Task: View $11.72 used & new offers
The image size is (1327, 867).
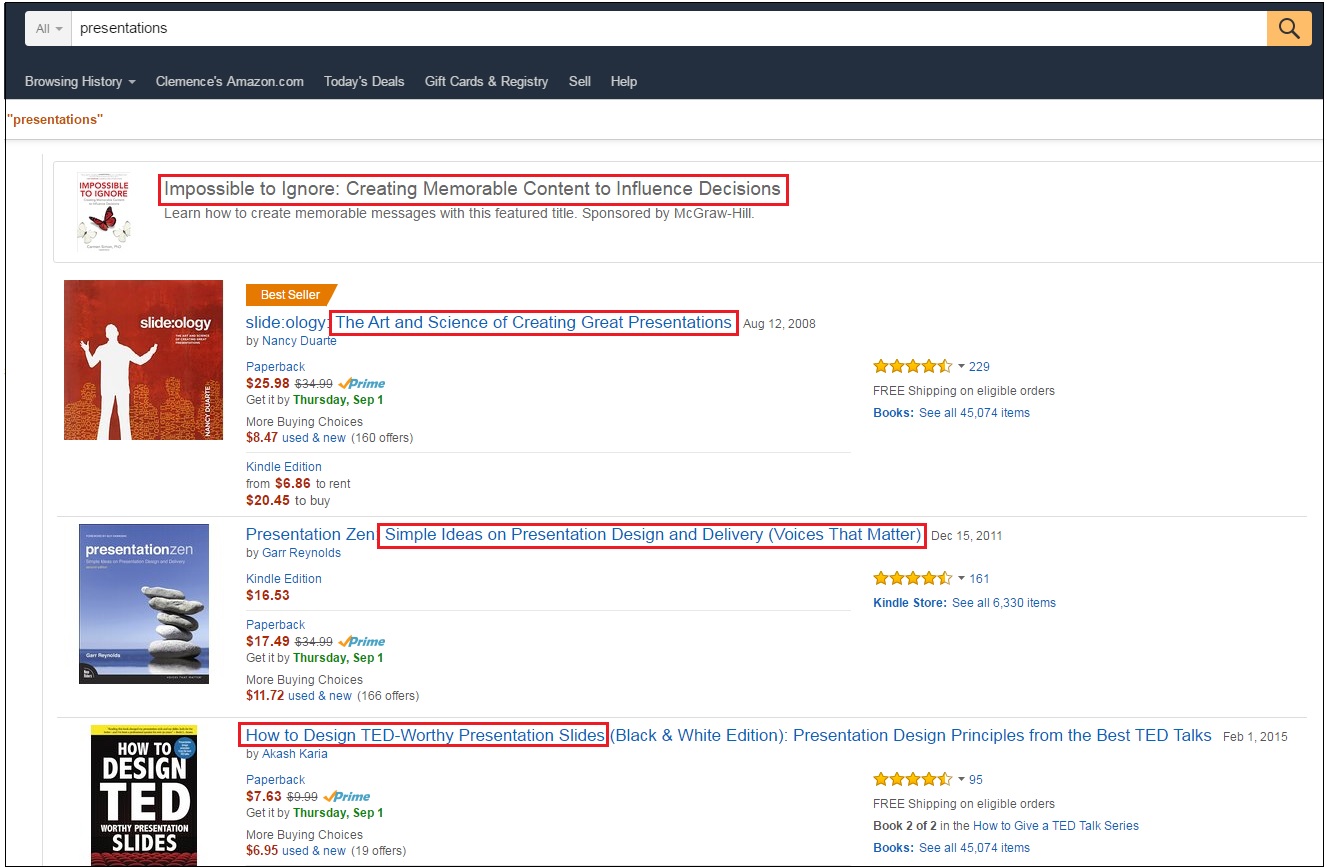Action: tap(299, 695)
